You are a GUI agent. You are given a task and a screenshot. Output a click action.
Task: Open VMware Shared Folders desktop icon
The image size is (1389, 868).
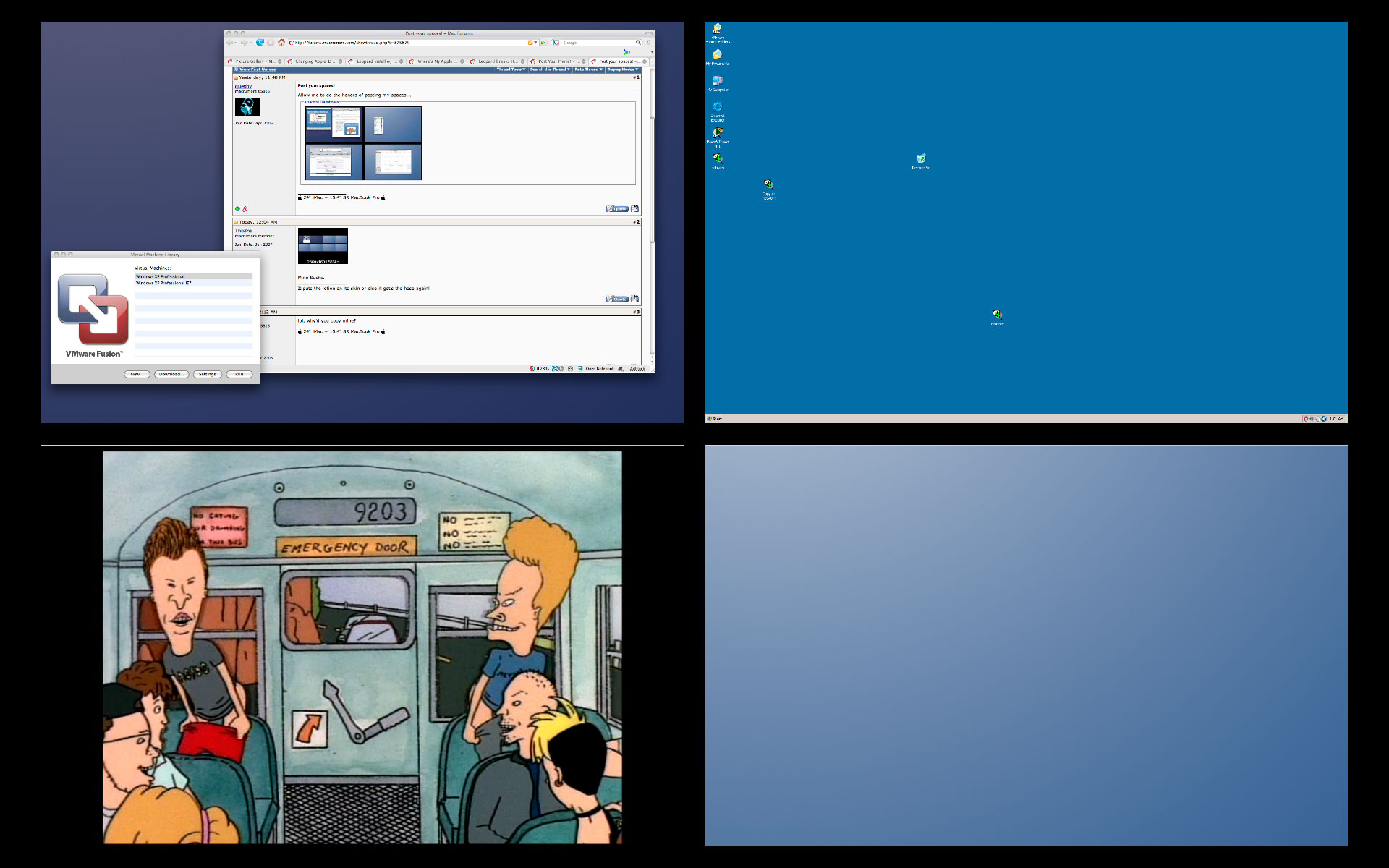[718, 33]
